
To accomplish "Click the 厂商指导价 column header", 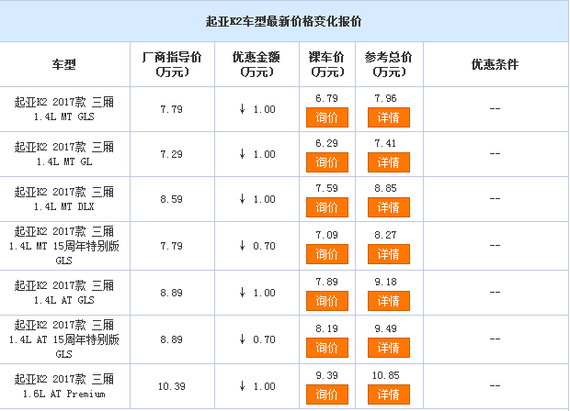I will pyautogui.click(x=172, y=64).
